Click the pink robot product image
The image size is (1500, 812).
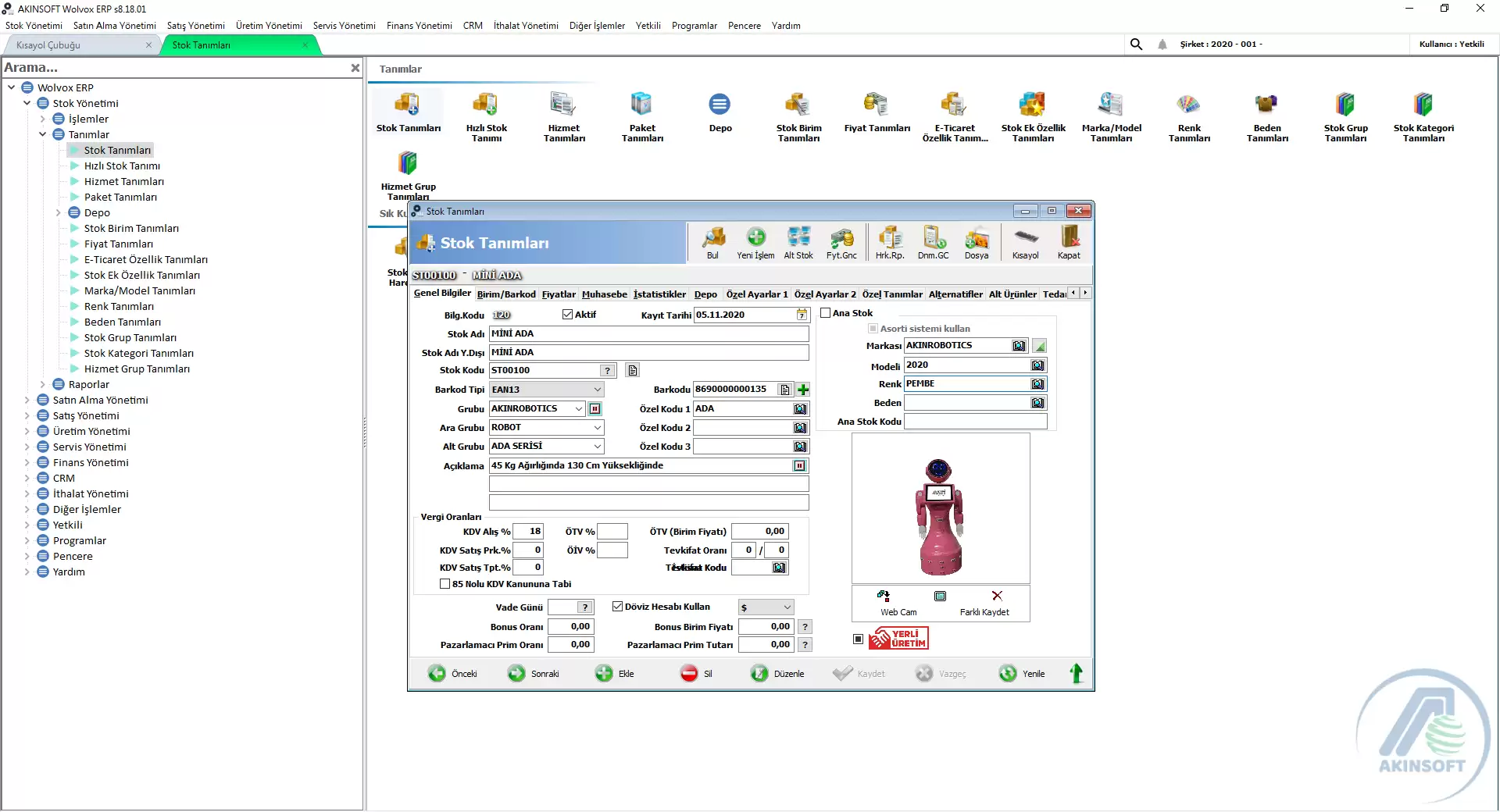click(940, 517)
